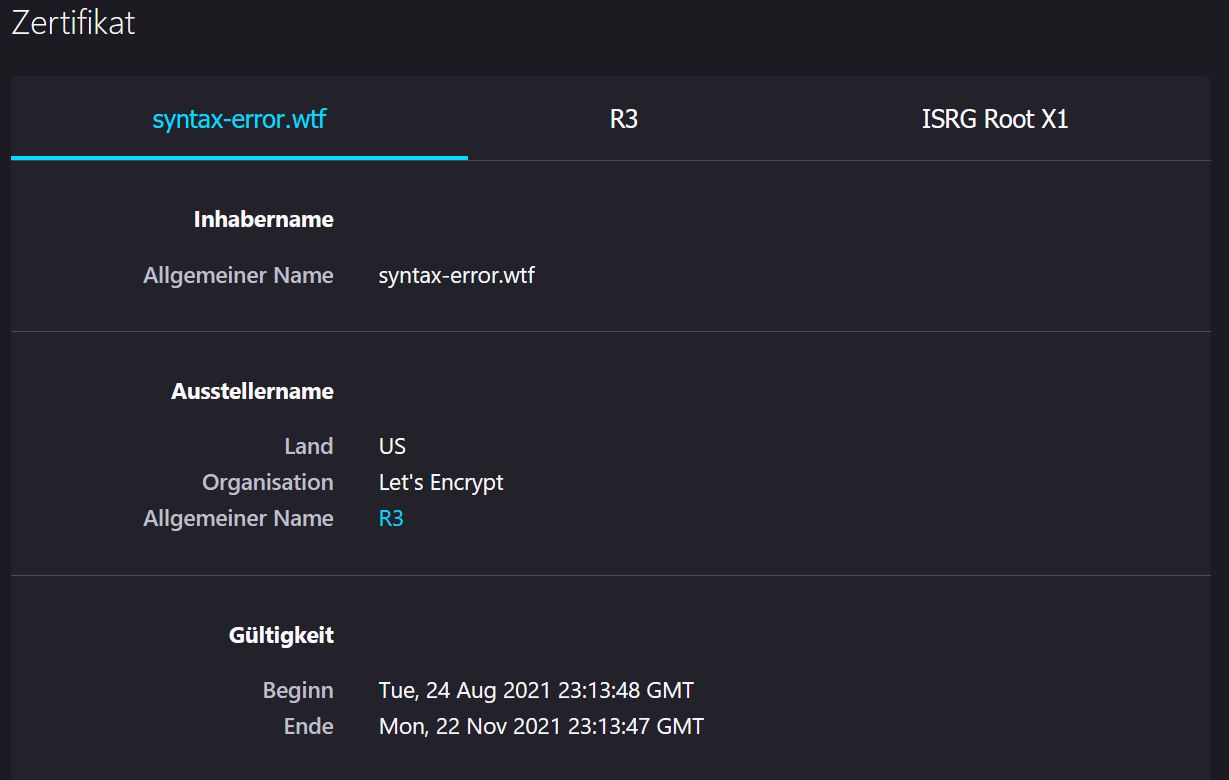This screenshot has width=1229, height=780.
Task: Click the Ausstellername section heading
Action: tap(252, 391)
